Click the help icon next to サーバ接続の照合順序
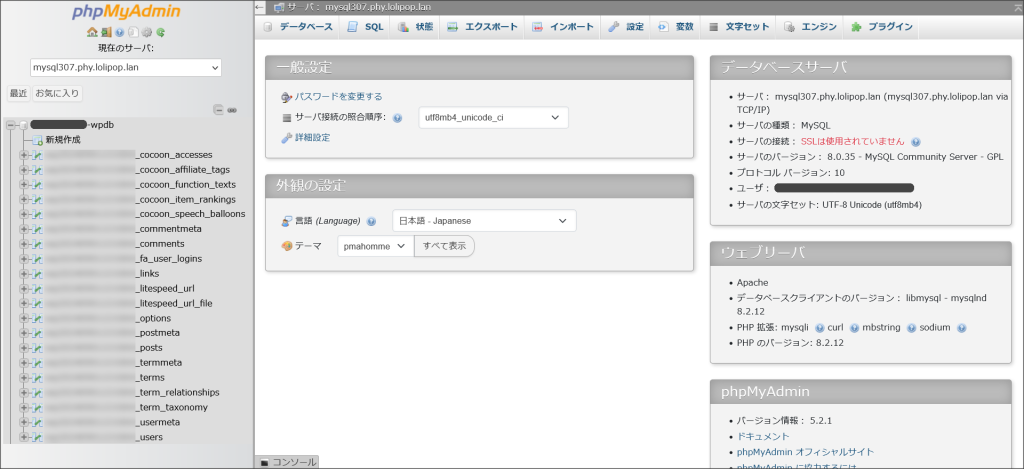The height and width of the screenshot is (469, 1024). tap(397, 118)
